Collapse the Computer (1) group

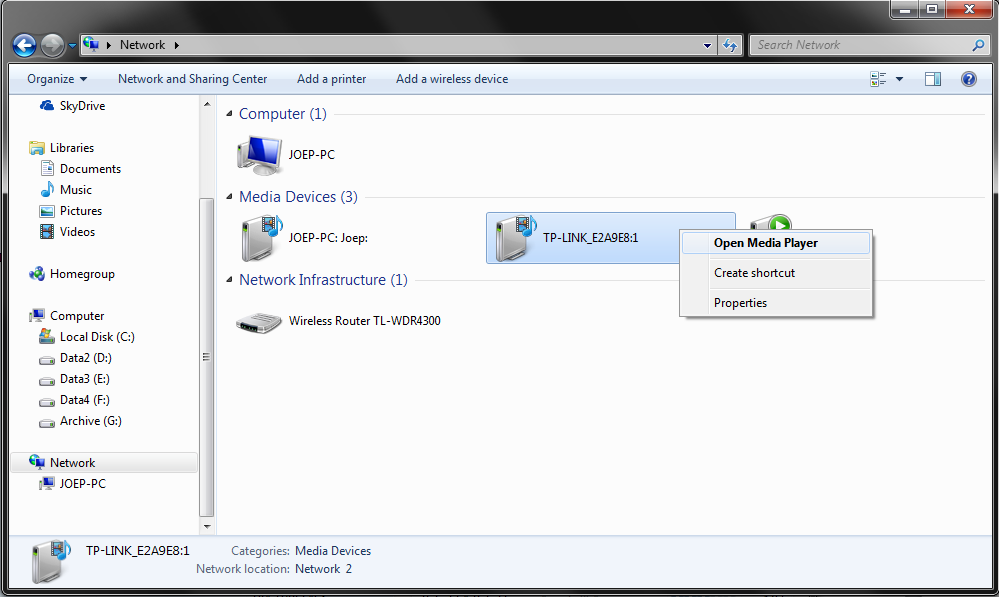tap(229, 113)
